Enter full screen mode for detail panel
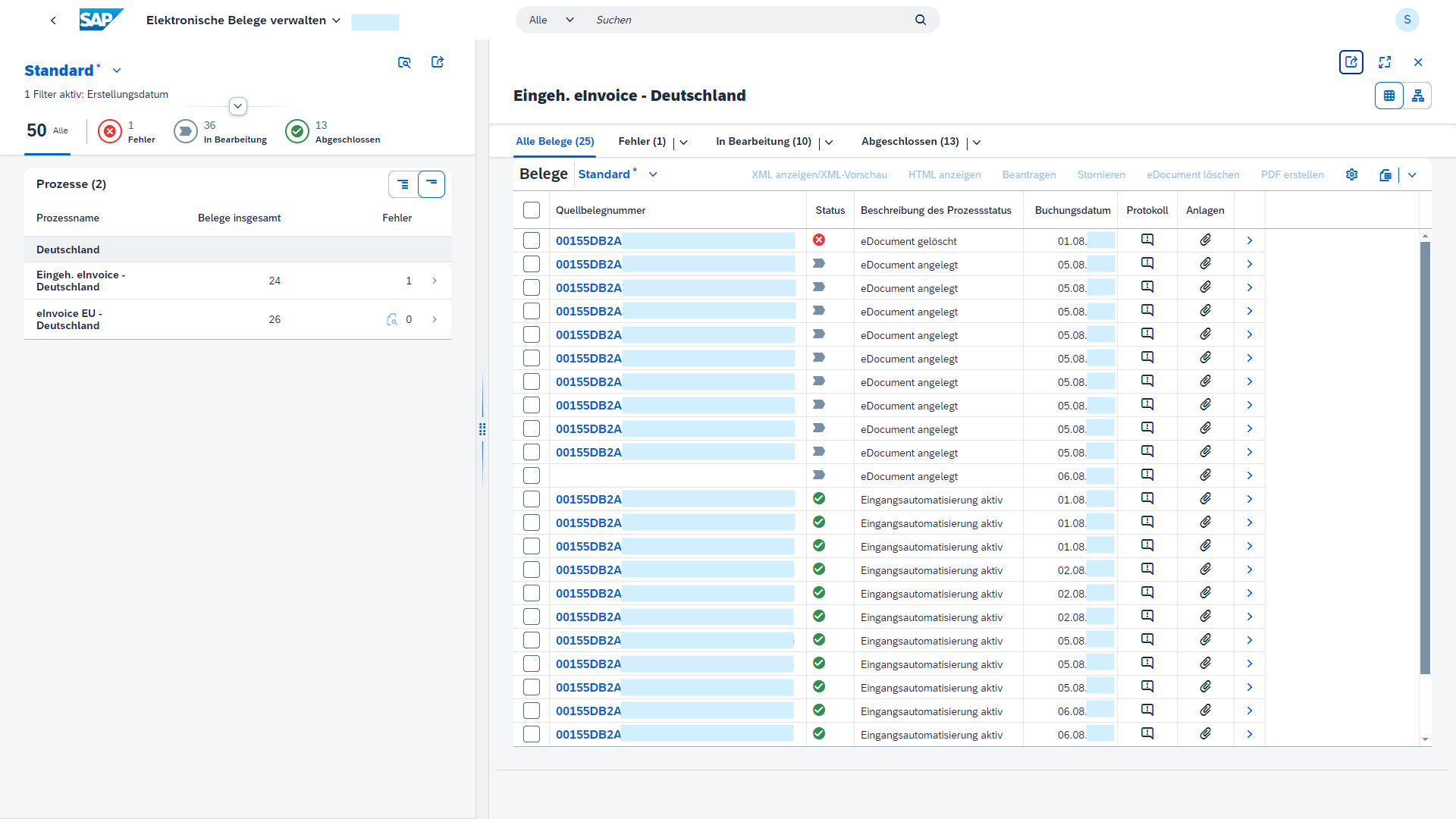The width and height of the screenshot is (1456, 819). coord(1385,62)
